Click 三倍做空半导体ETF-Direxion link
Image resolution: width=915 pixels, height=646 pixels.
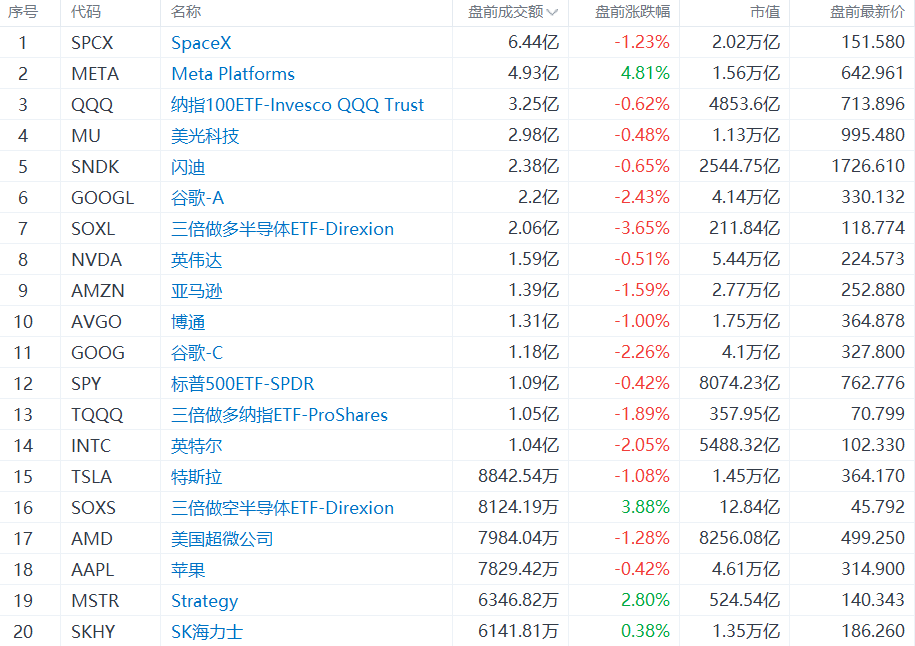click(x=282, y=508)
